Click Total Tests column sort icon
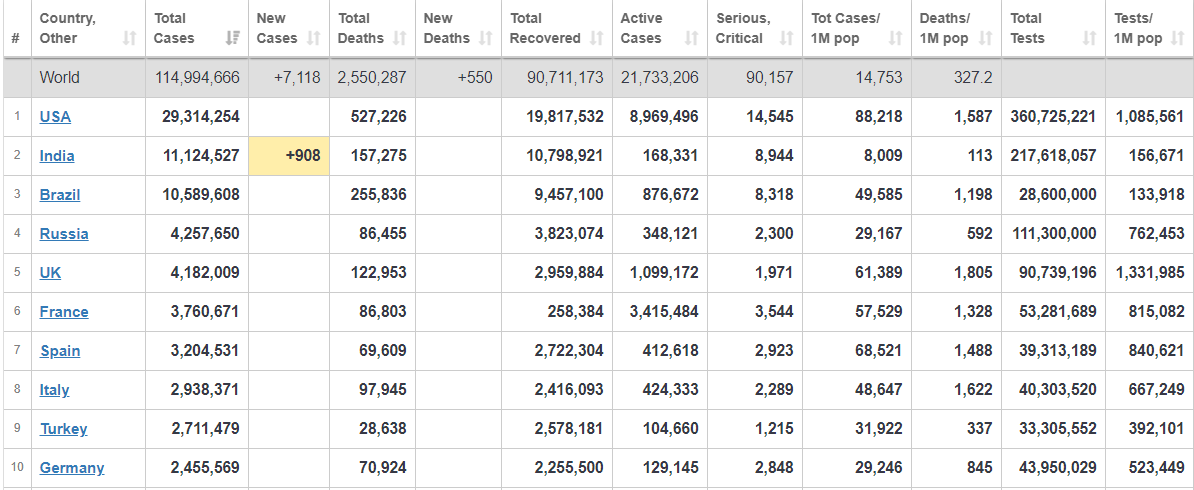 pos(1089,39)
